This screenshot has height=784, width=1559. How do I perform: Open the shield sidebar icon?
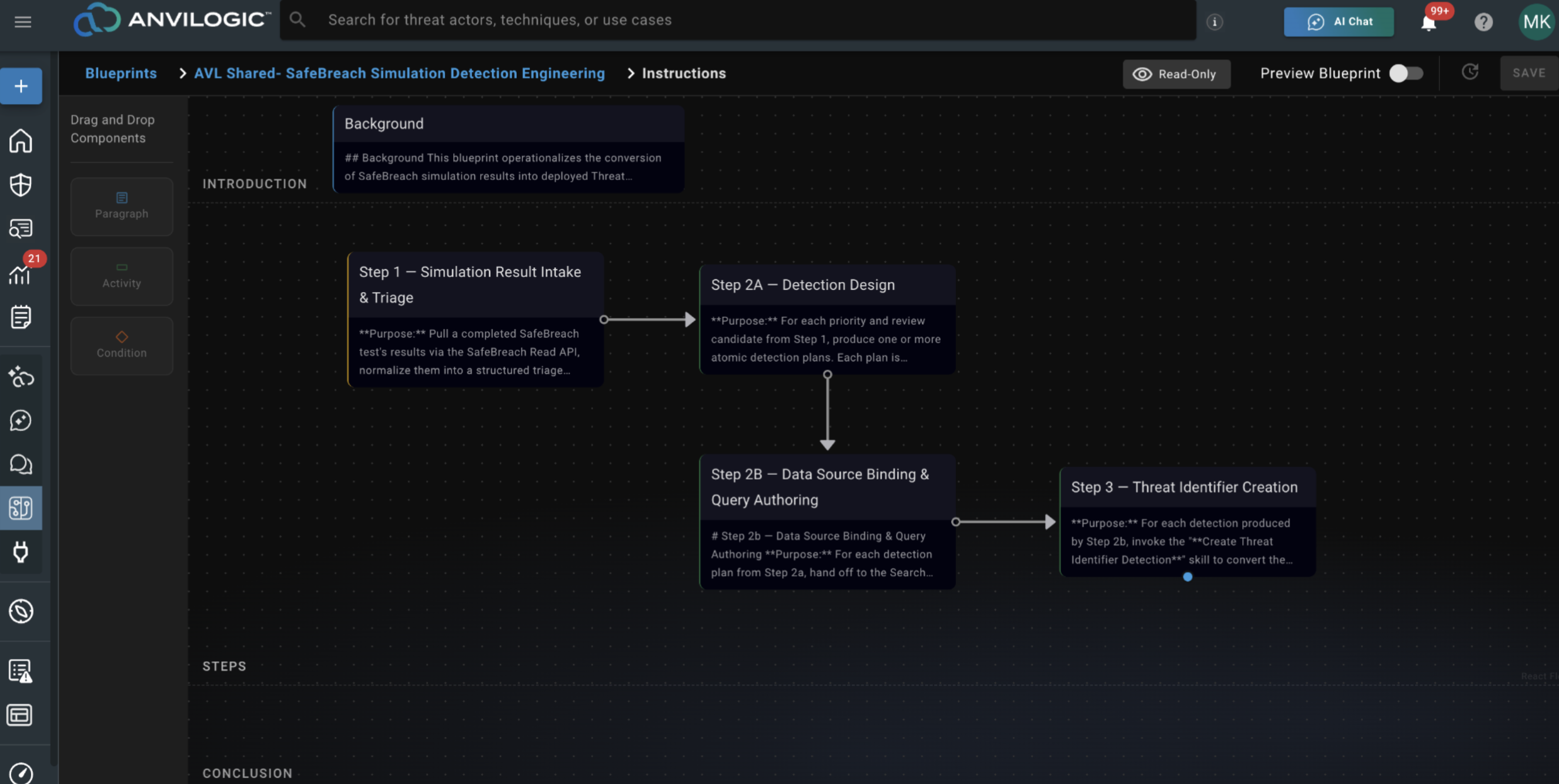(21, 185)
